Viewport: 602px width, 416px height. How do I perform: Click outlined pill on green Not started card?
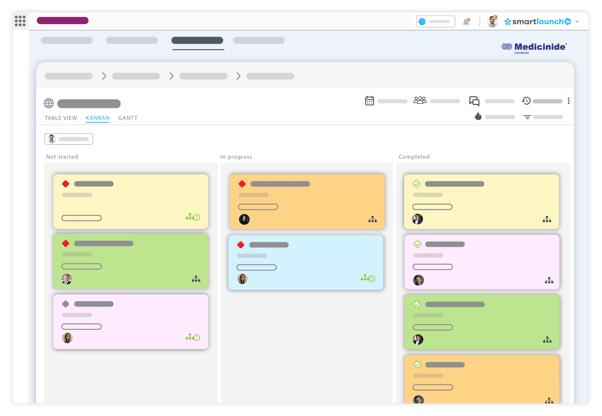81,266
